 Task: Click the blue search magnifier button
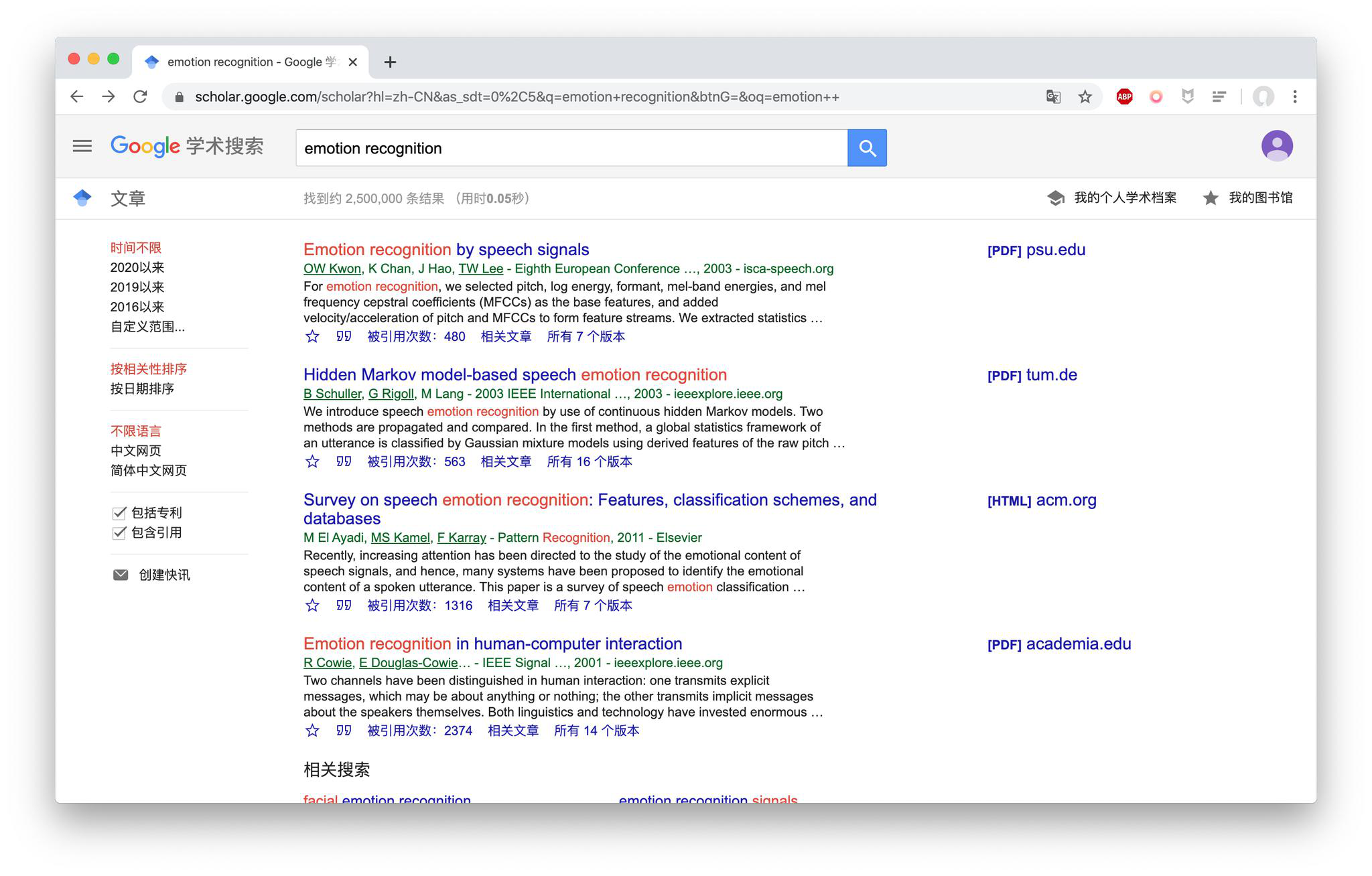point(867,148)
